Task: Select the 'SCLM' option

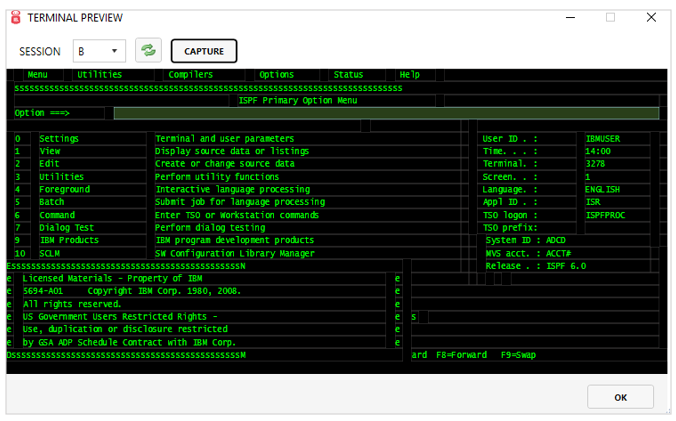Action: (x=50, y=253)
